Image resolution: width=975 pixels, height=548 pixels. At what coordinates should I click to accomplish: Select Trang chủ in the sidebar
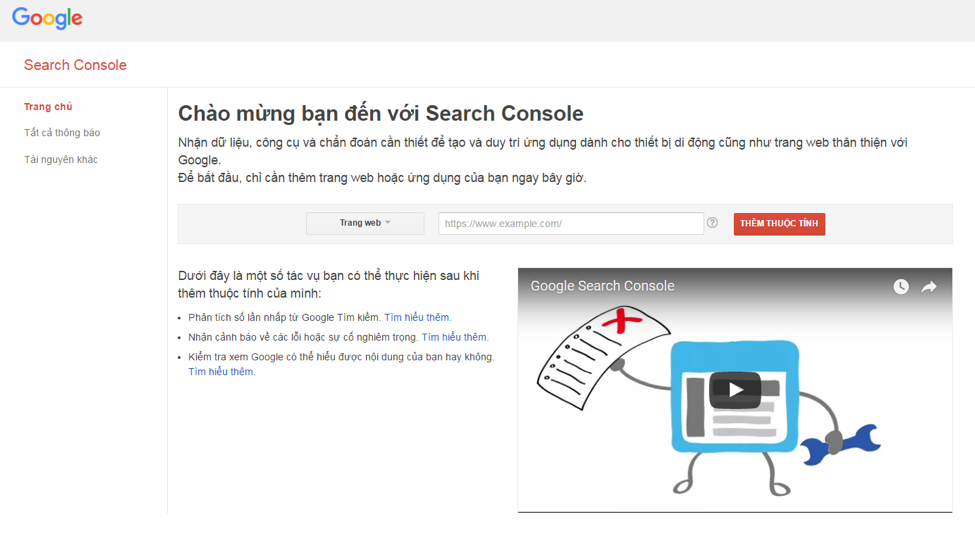48,106
